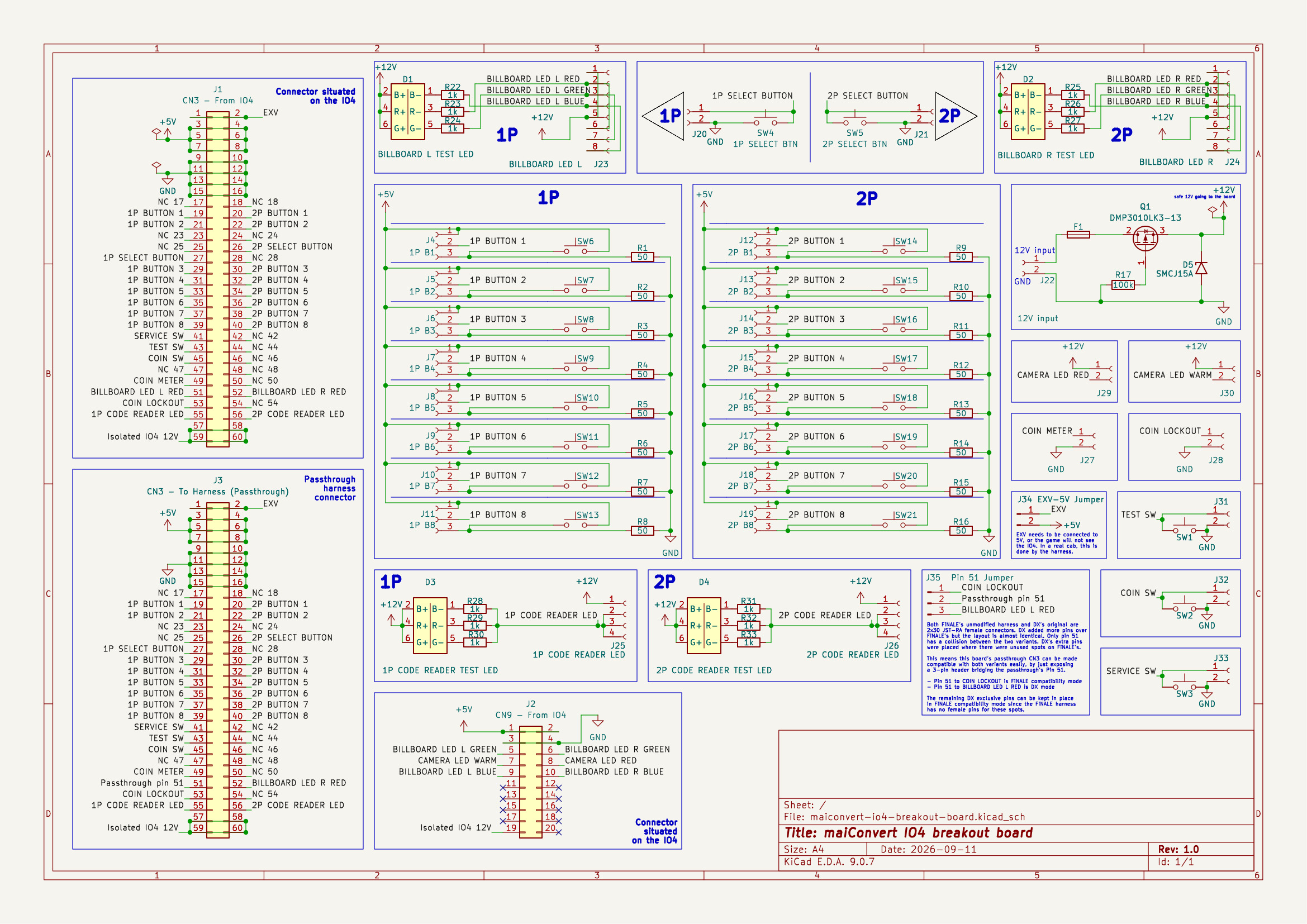1307x924 pixels.
Task: Click switch SW6 on 1P BUTTON 1
Action: click(576, 249)
